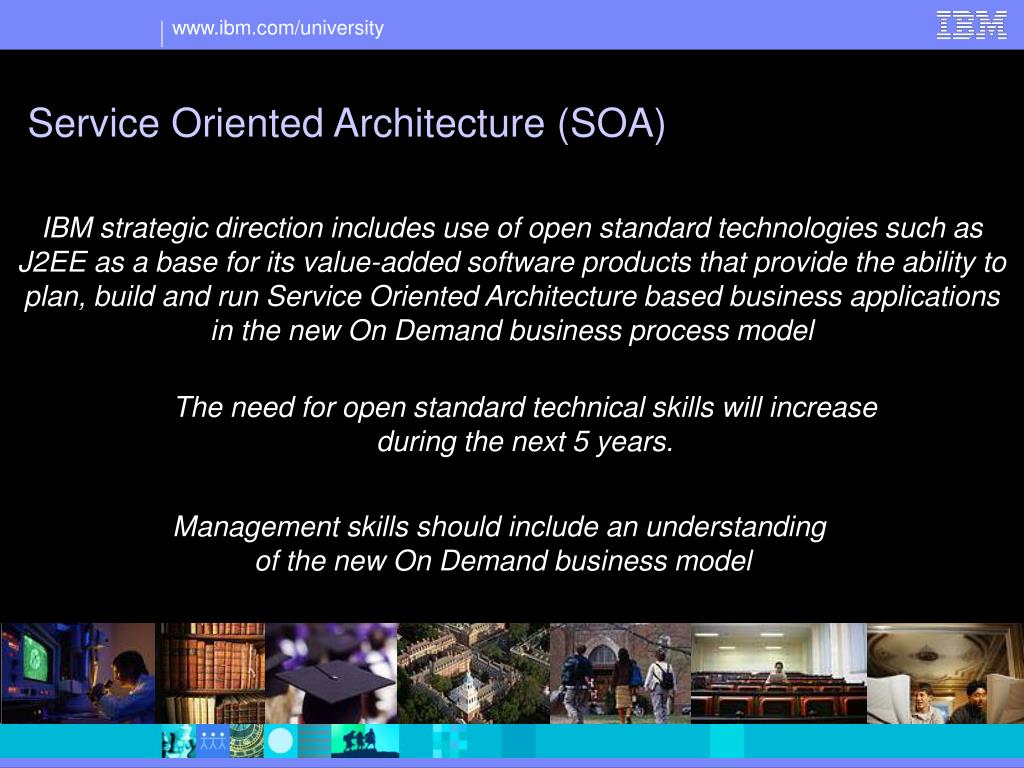Click the hikers silhouette icon in footer
The image size is (1024, 768).
tap(365, 741)
